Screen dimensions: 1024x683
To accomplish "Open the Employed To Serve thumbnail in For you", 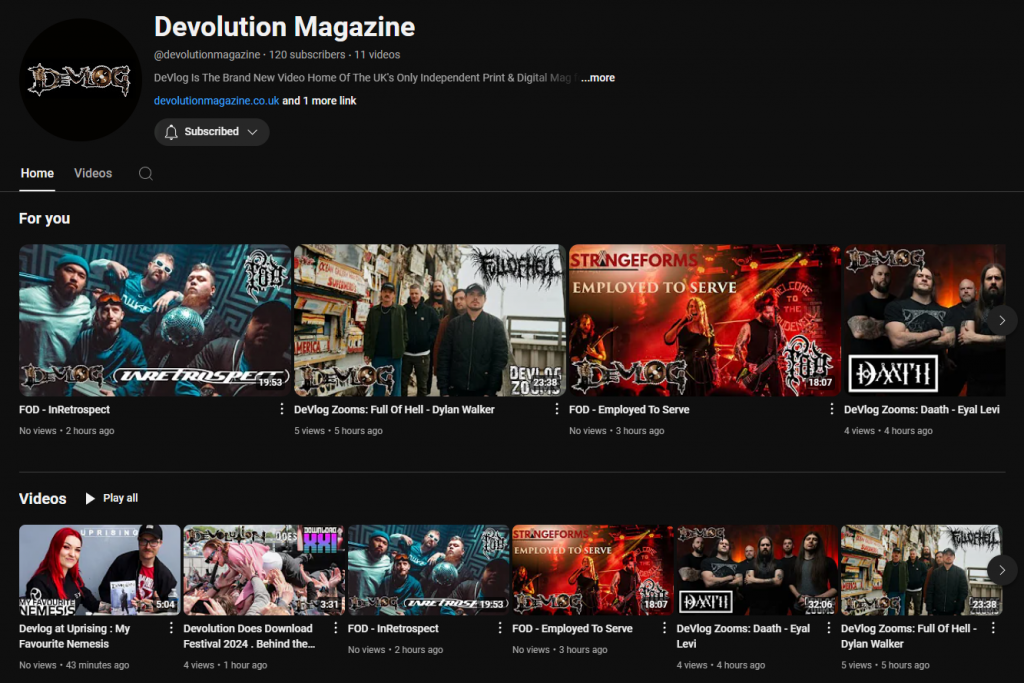I will tap(703, 320).
